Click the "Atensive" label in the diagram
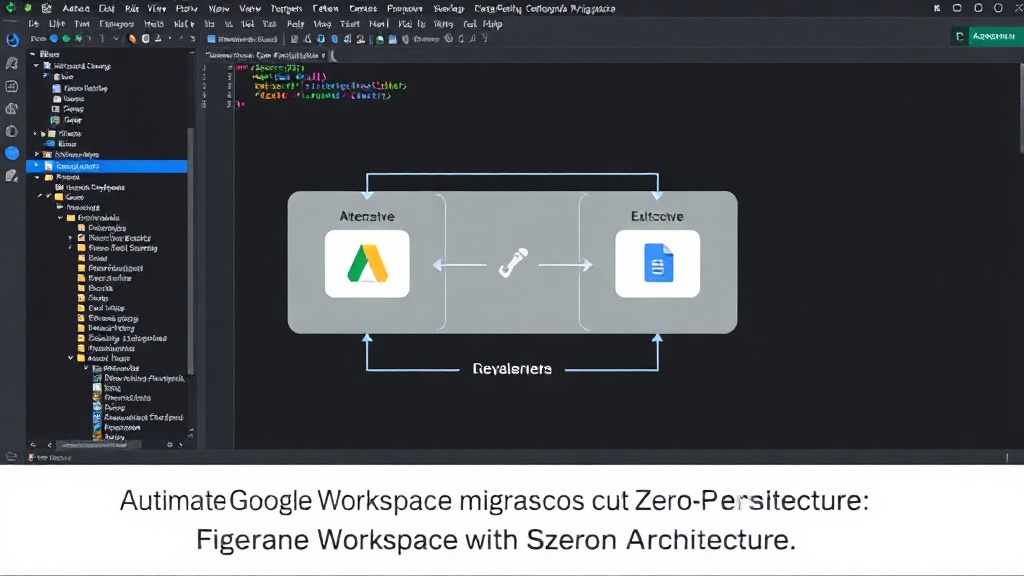 pyautogui.click(x=367, y=216)
